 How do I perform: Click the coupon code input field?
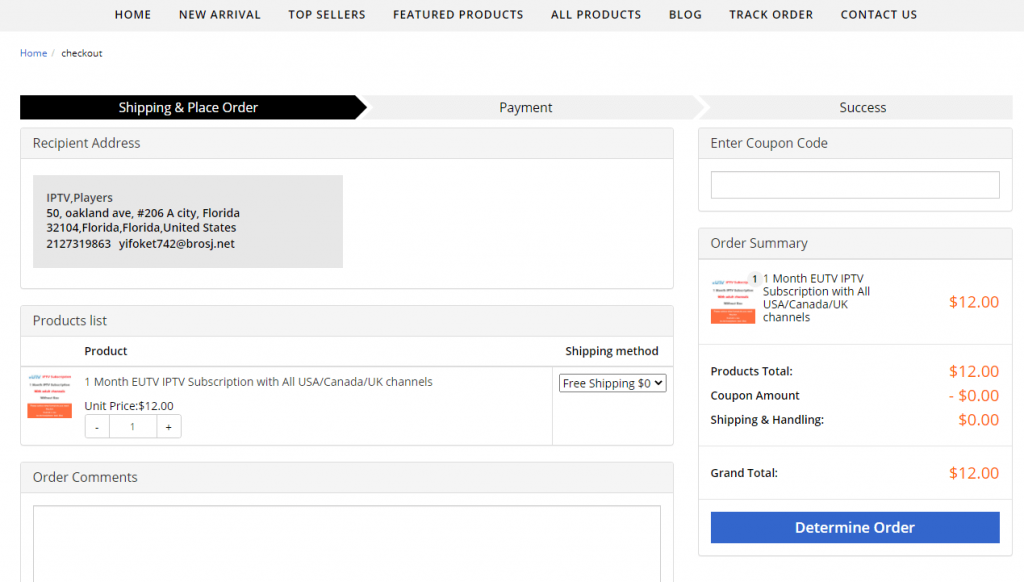pos(855,185)
